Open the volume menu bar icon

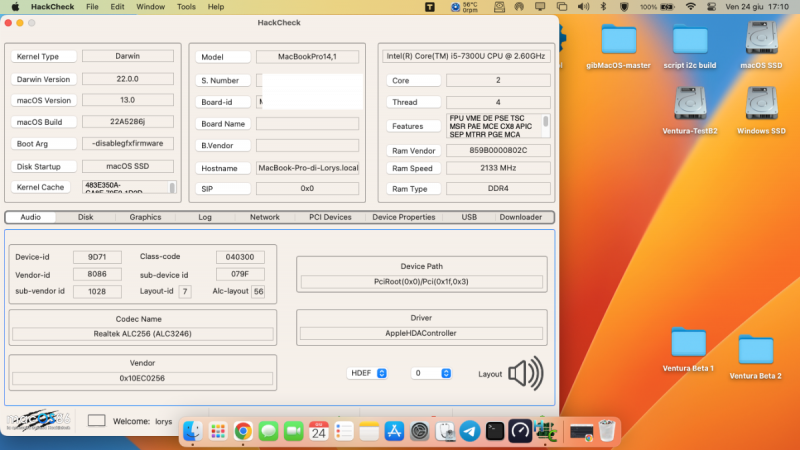pyautogui.click(x=583, y=7)
